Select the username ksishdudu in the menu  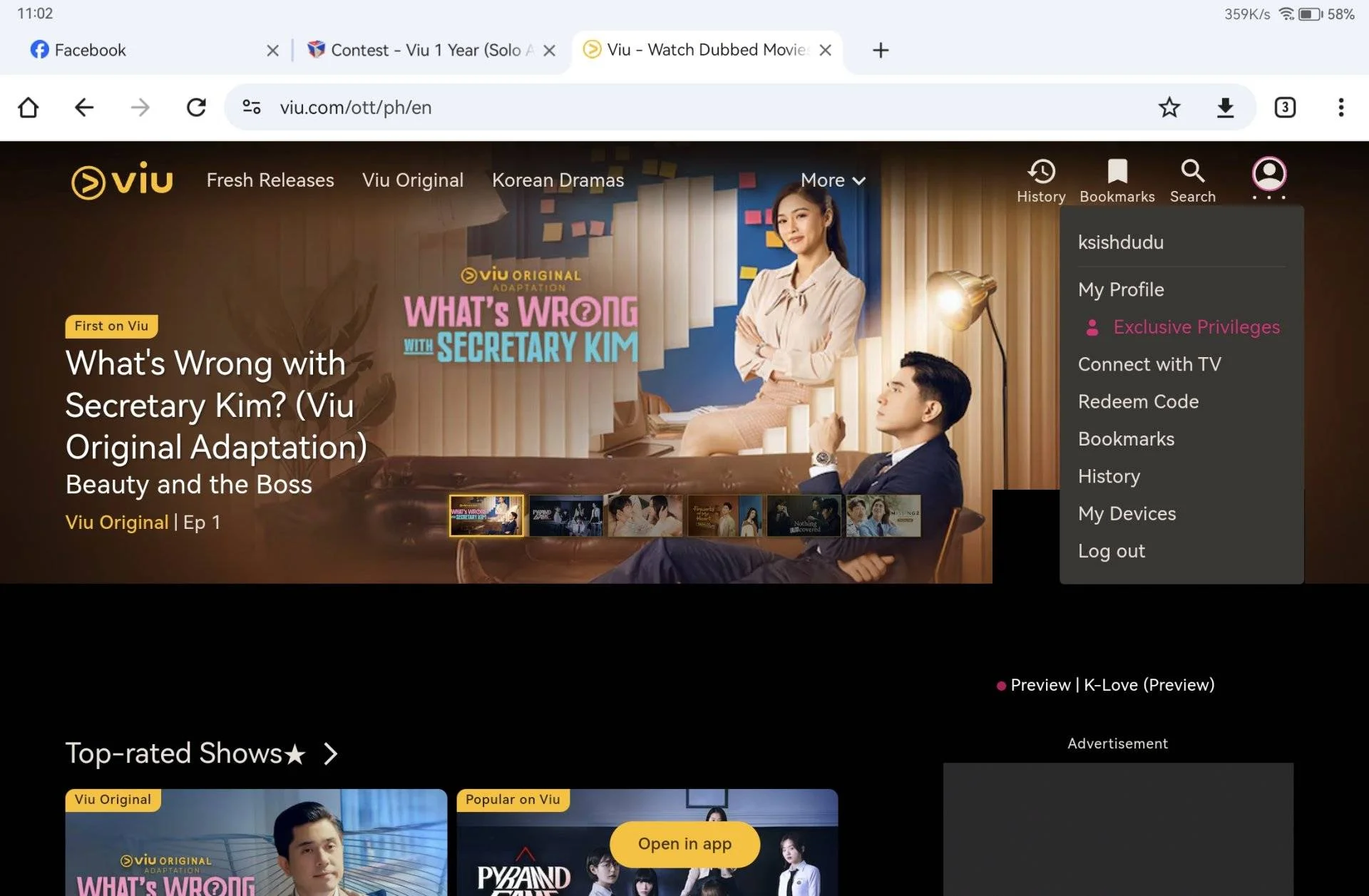tap(1121, 242)
